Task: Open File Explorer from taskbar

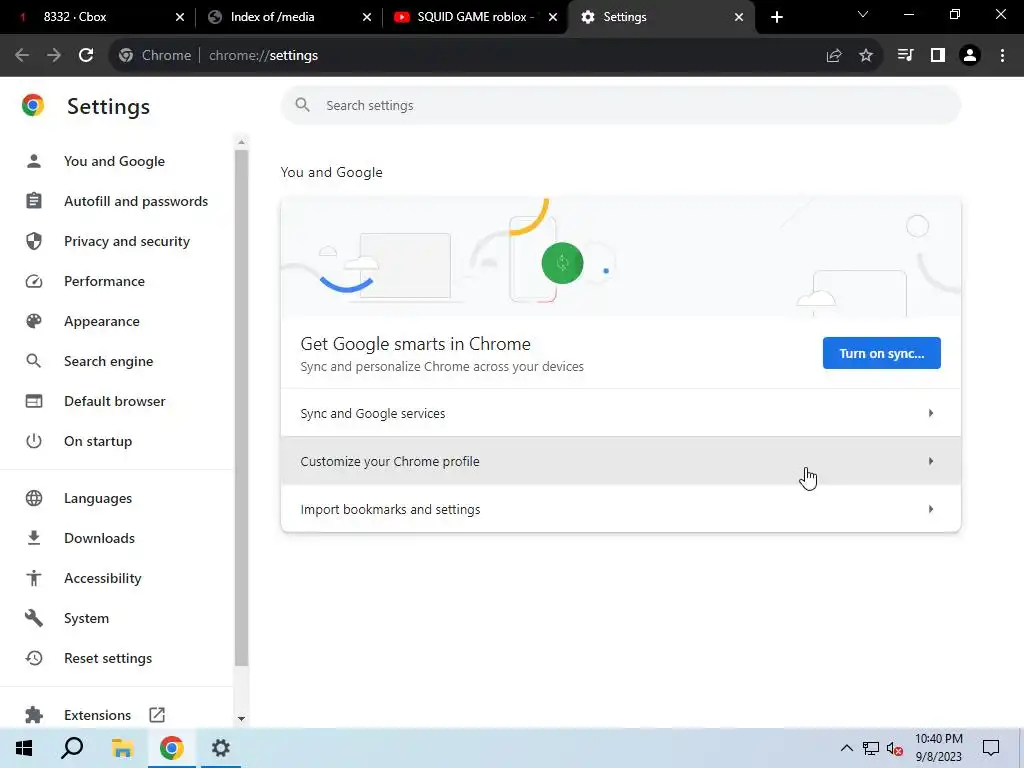Action: click(x=122, y=748)
